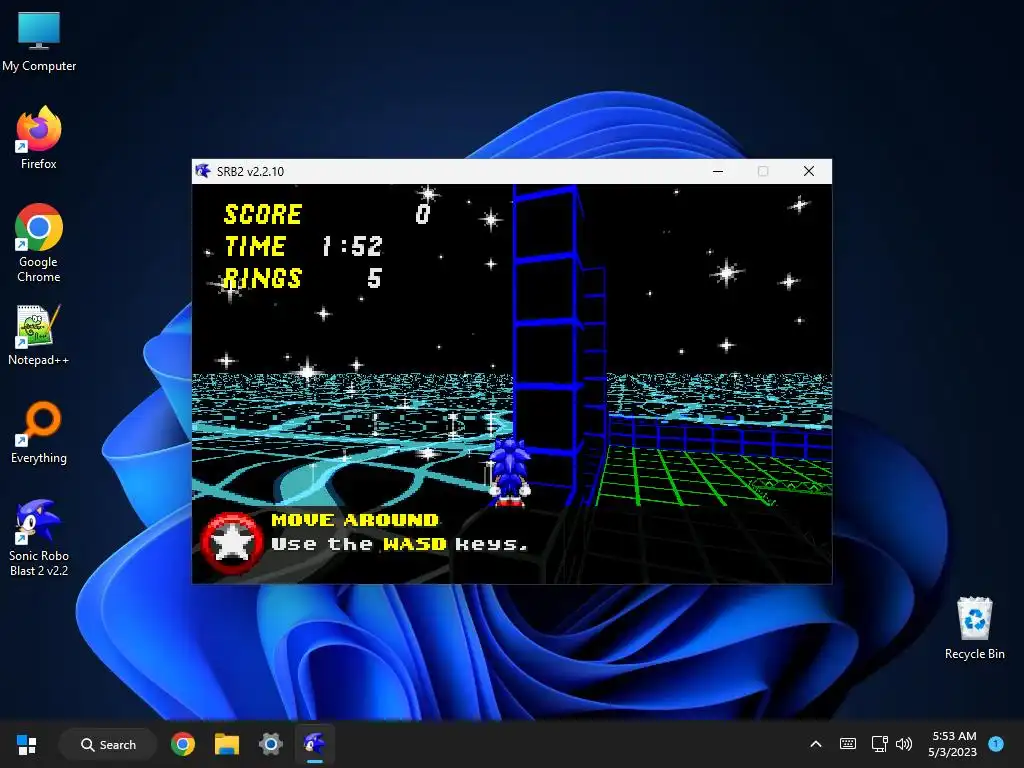Open clock showing 5:53 AM
This screenshot has height=768, width=1024.
pos(953,744)
